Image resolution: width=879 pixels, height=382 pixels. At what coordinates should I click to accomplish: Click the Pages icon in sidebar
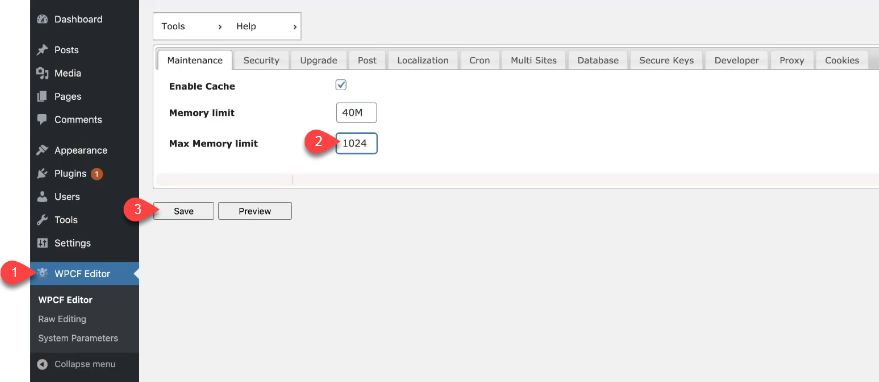tap(42, 96)
